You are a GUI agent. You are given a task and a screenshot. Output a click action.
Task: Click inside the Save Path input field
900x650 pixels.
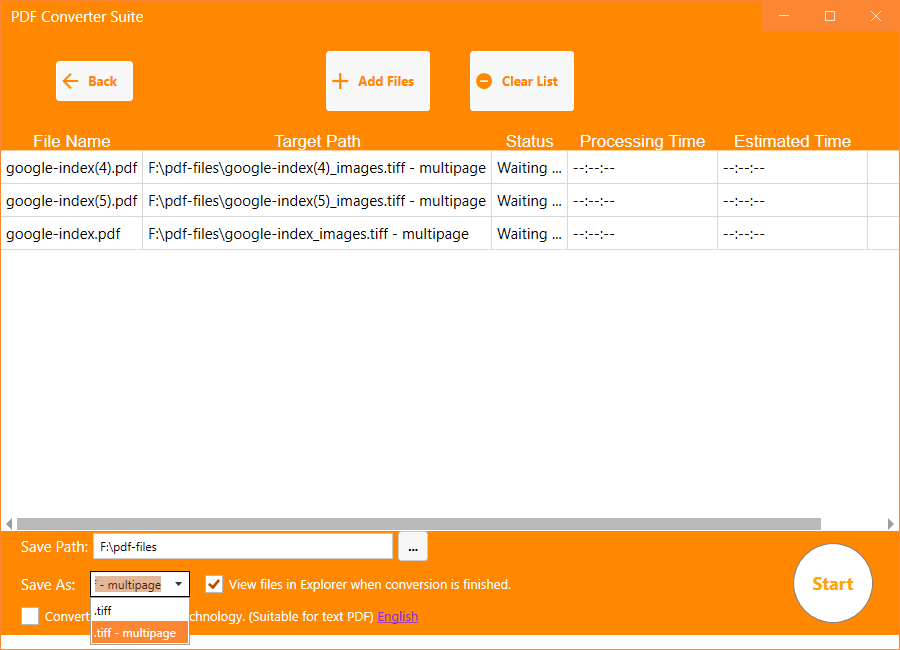pos(243,546)
